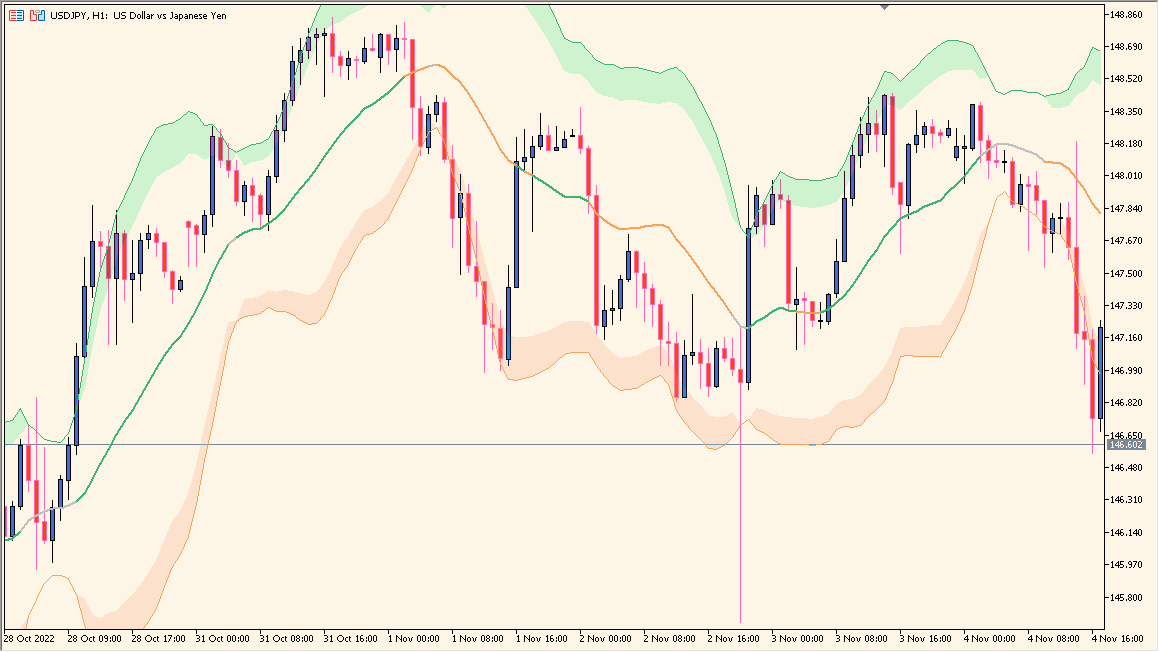Click the 1 Nov 00:00 time label
This screenshot has height=652, width=1159.
coord(414,638)
